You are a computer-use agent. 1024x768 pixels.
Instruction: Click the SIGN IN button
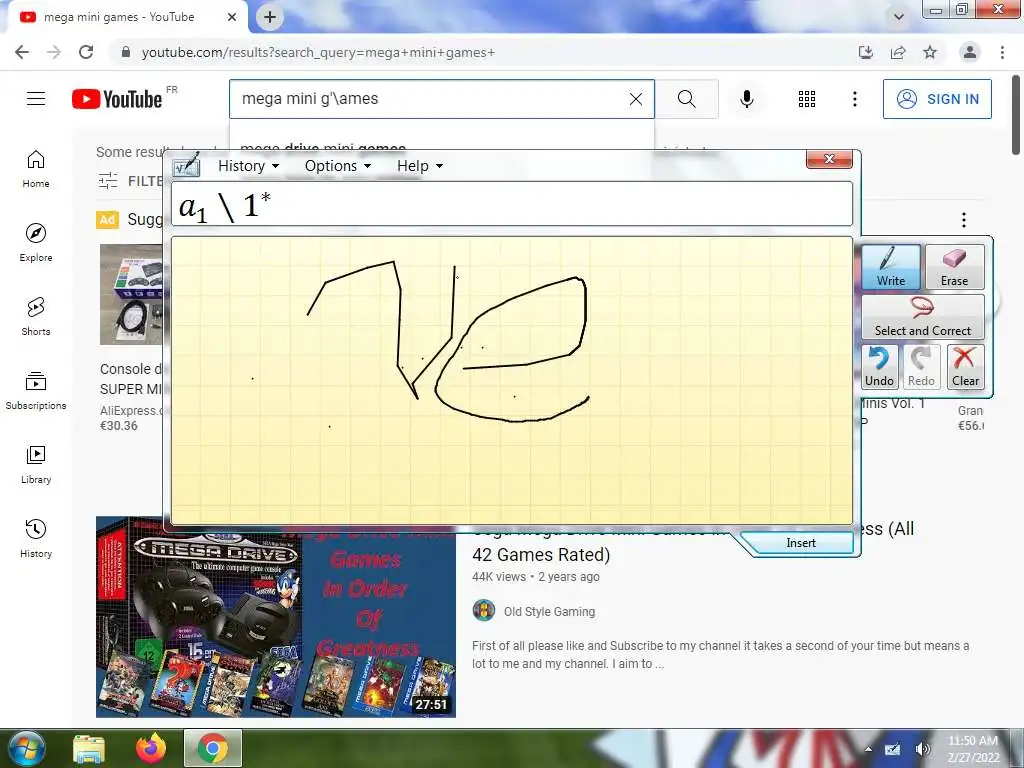pos(937,99)
